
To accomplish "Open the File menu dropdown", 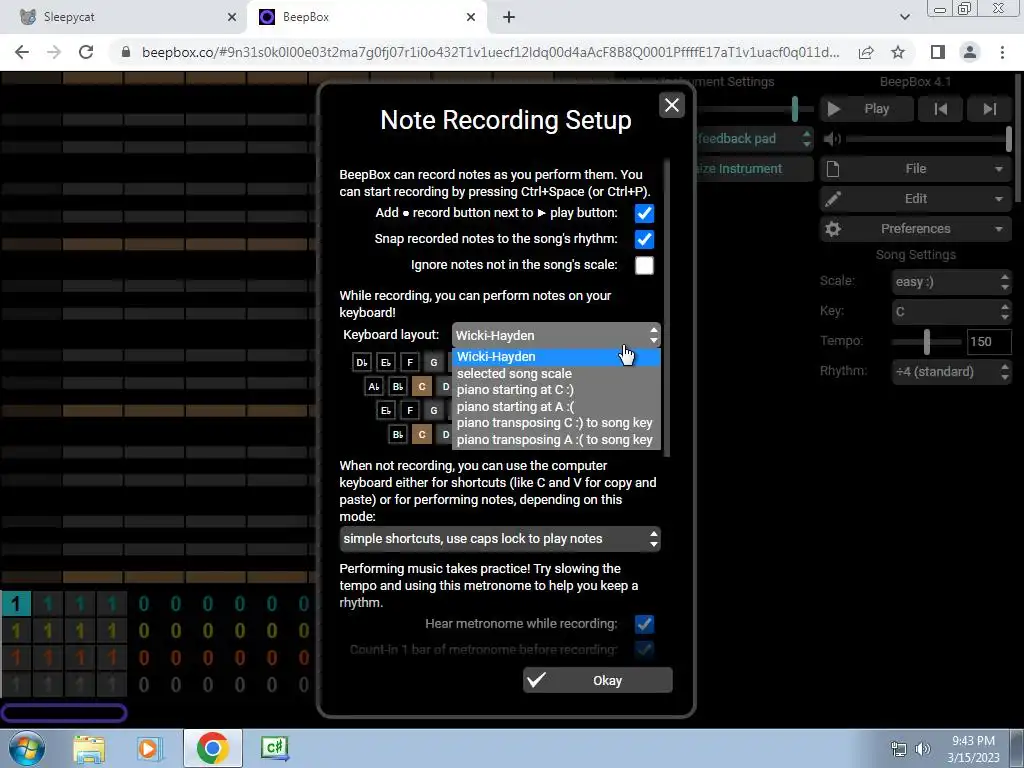I will (x=916, y=168).
